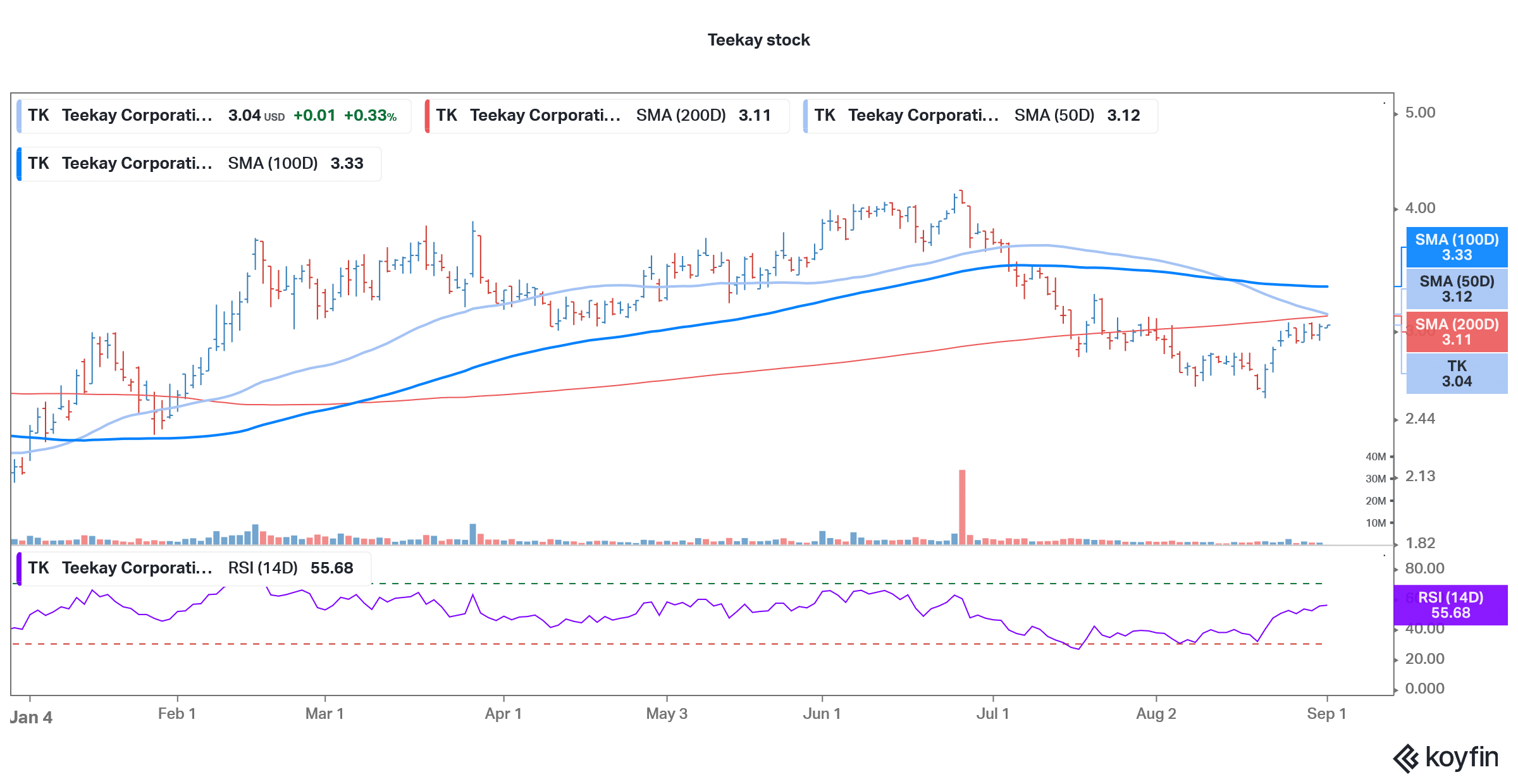Click the Jul 1 date axis label
1518x784 pixels.
tap(992, 714)
